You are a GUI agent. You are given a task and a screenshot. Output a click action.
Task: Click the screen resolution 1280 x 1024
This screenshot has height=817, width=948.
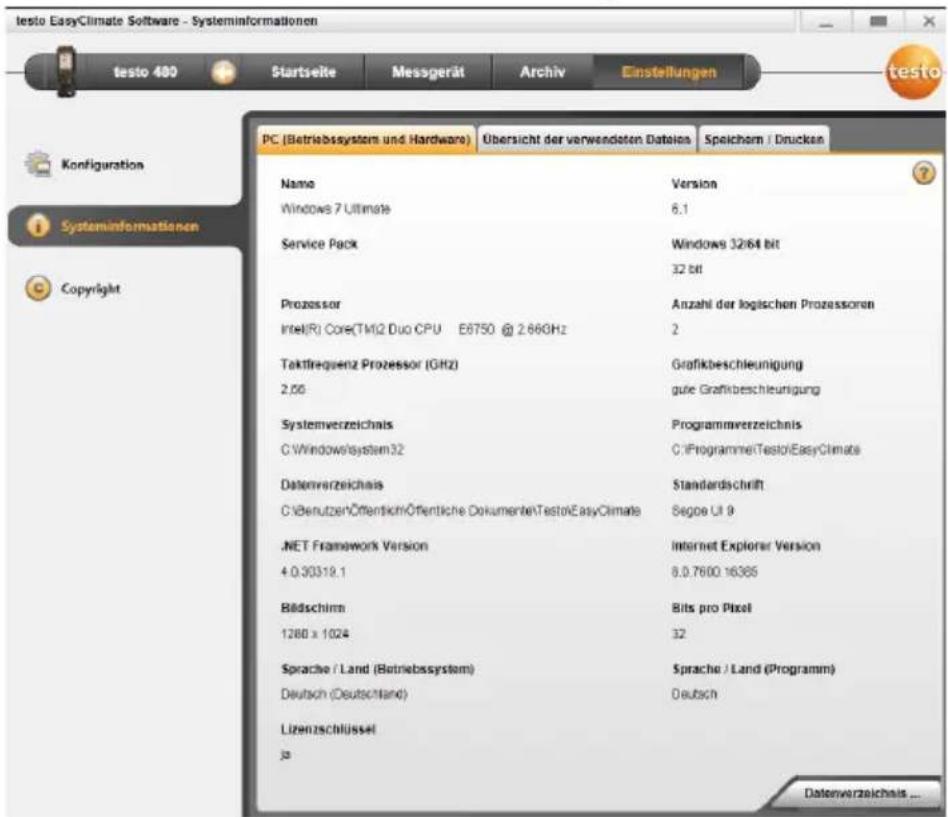tap(315, 633)
